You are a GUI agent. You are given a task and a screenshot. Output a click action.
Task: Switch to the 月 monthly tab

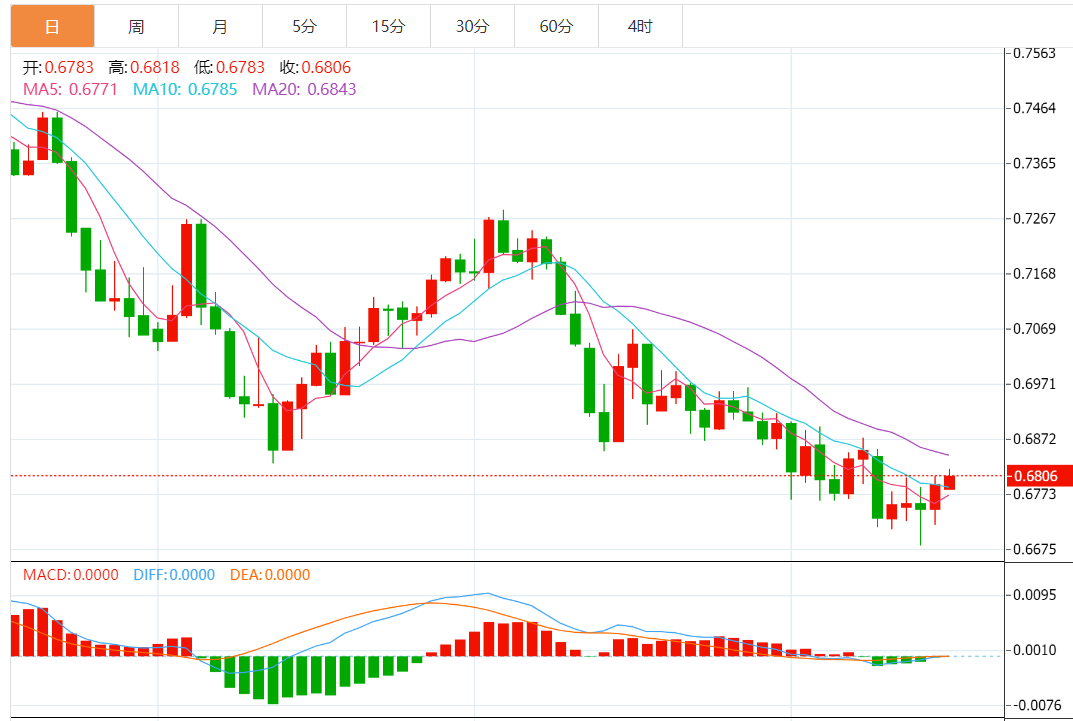click(x=220, y=26)
